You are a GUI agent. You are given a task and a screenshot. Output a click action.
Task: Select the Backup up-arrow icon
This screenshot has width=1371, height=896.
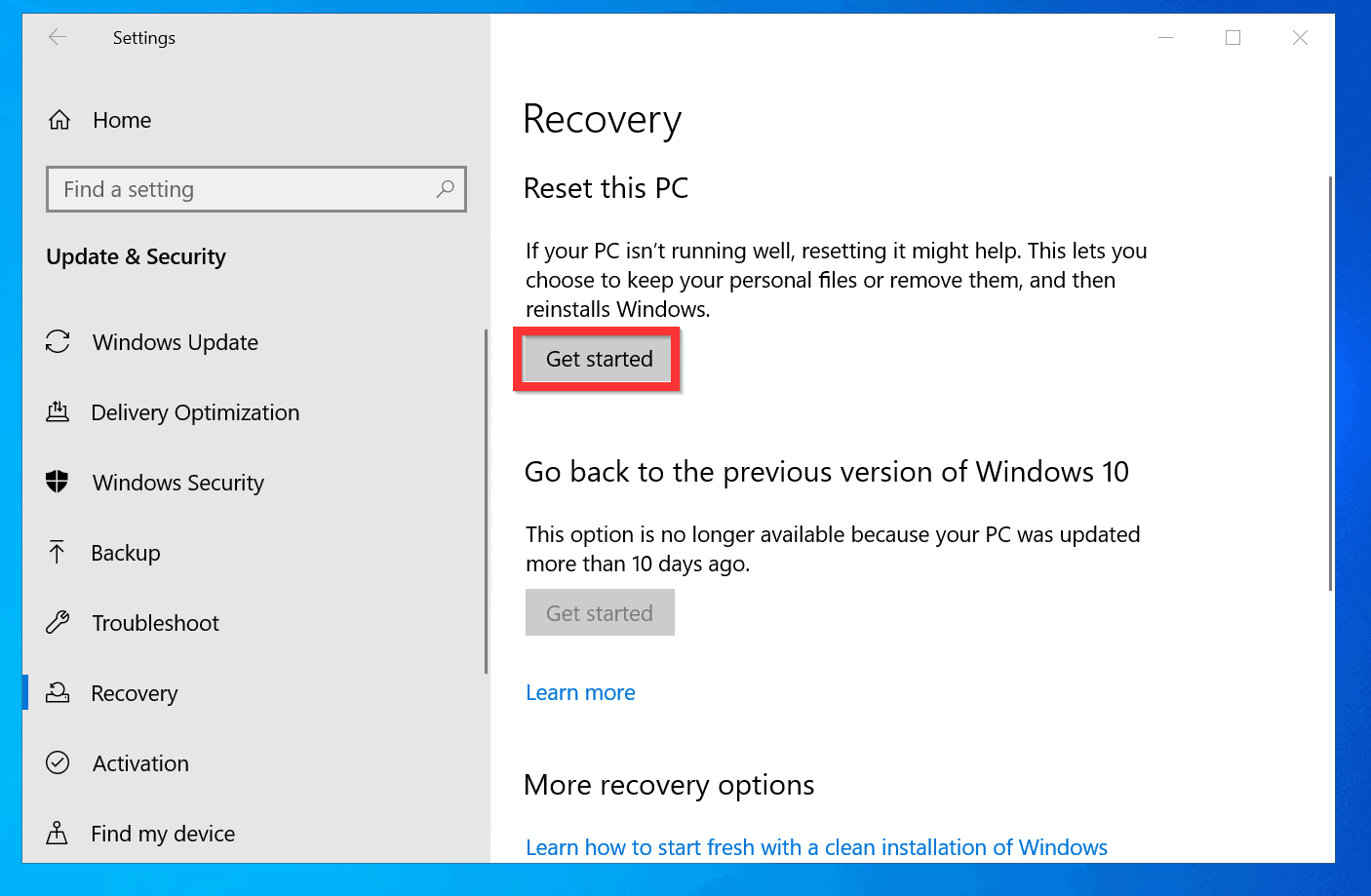point(59,552)
